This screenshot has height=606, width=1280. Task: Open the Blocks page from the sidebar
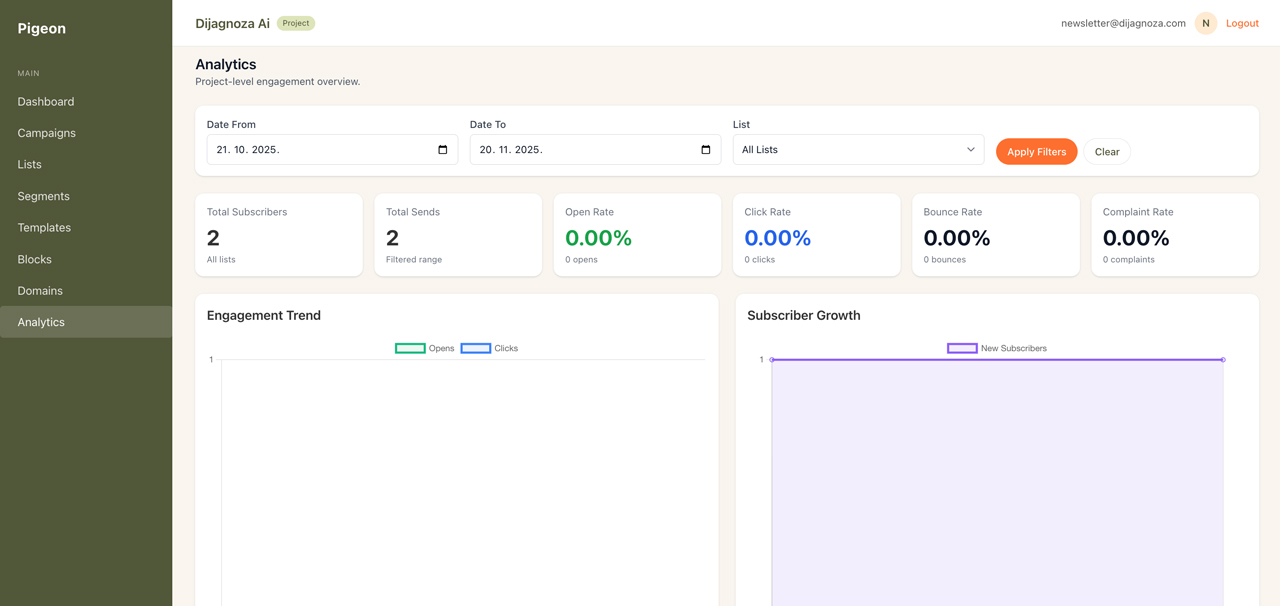pyautogui.click(x=34, y=259)
